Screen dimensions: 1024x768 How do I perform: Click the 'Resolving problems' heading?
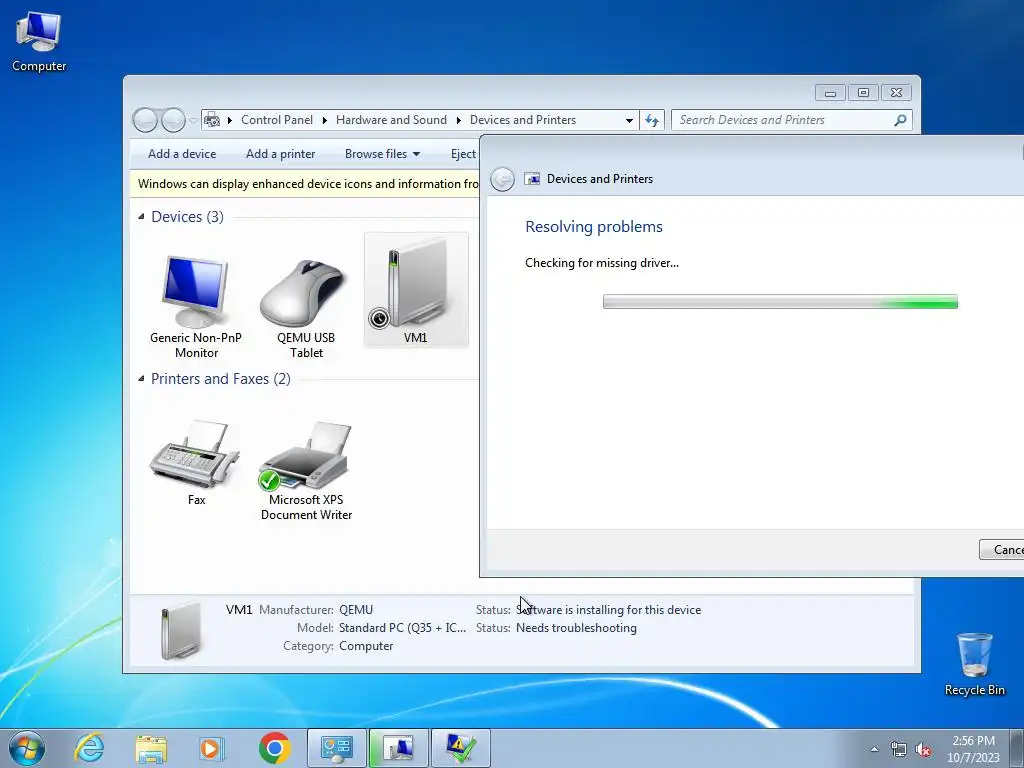click(594, 227)
